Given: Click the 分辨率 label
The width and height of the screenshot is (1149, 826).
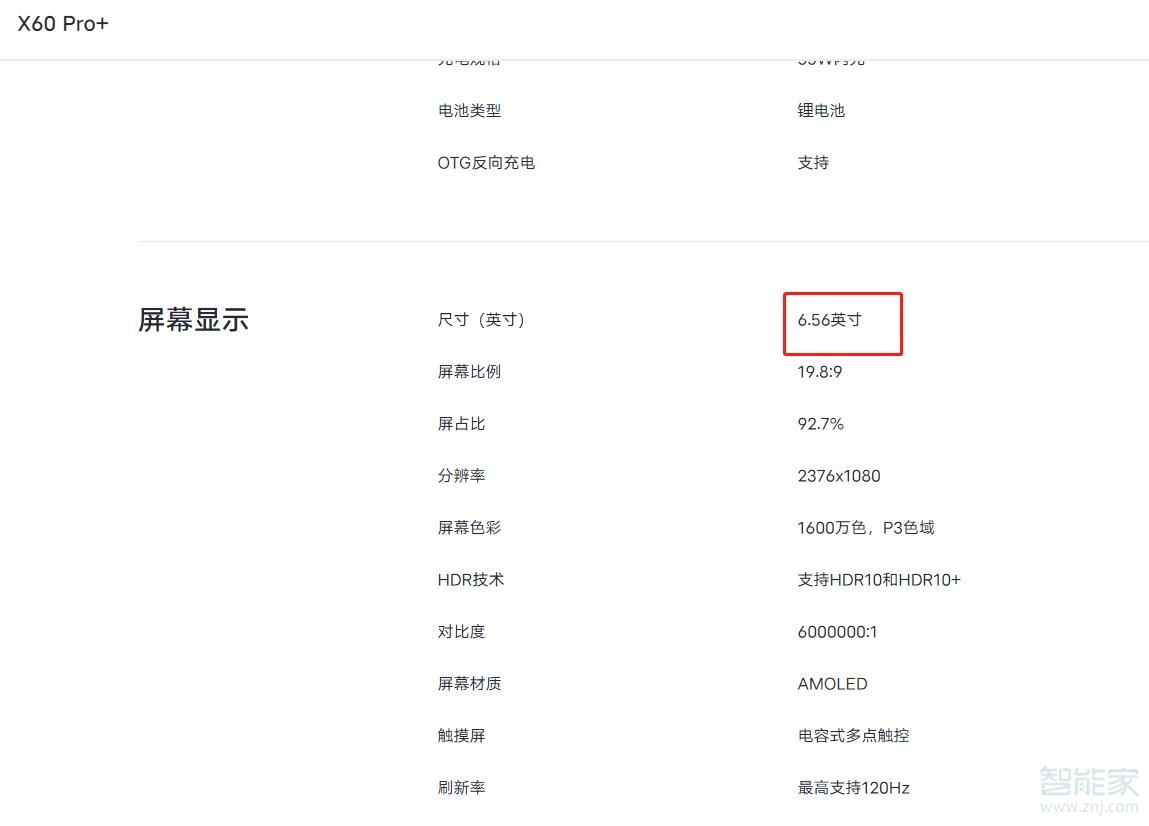Looking at the screenshot, I should 461,476.
